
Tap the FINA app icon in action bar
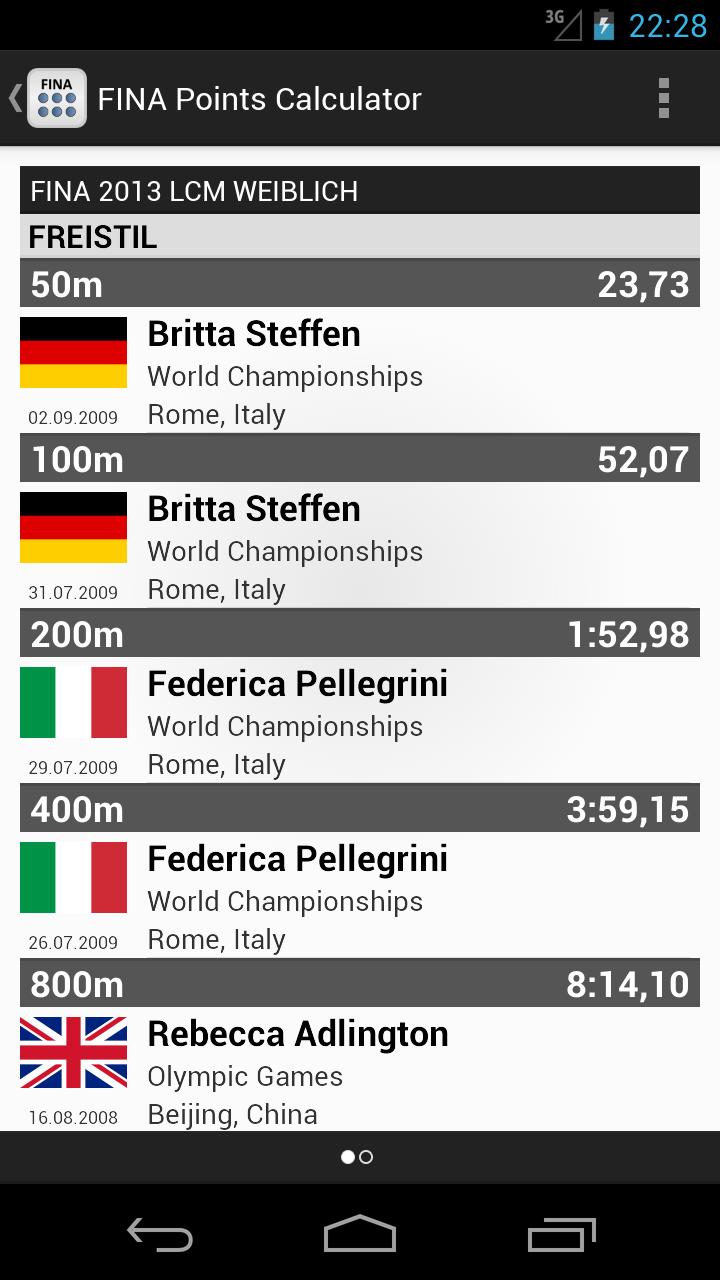pos(57,98)
